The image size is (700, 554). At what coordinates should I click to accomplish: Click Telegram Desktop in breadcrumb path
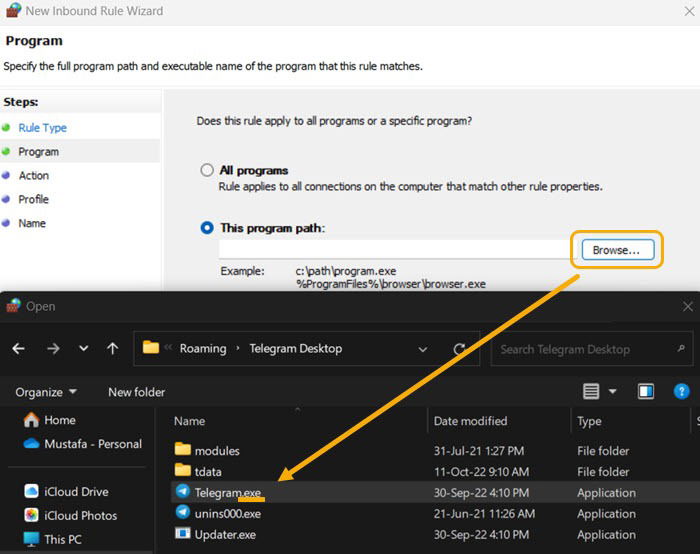point(296,349)
